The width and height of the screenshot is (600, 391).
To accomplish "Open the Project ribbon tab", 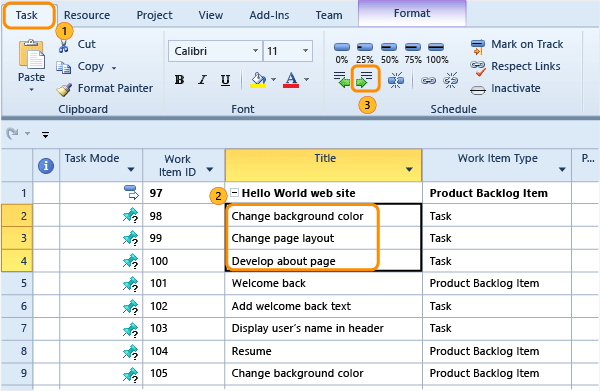I will (x=155, y=15).
